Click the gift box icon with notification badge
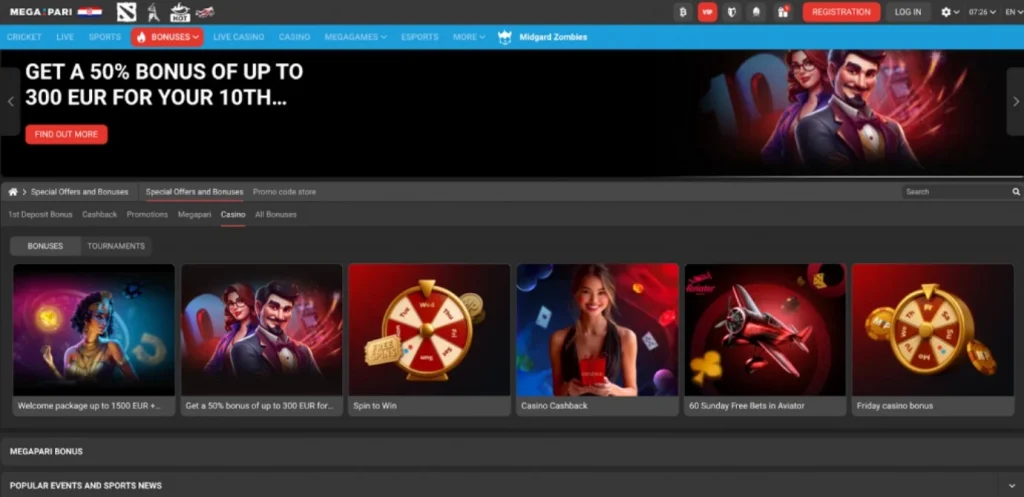This screenshot has height=497, width=1024. (x=783, y=12)
